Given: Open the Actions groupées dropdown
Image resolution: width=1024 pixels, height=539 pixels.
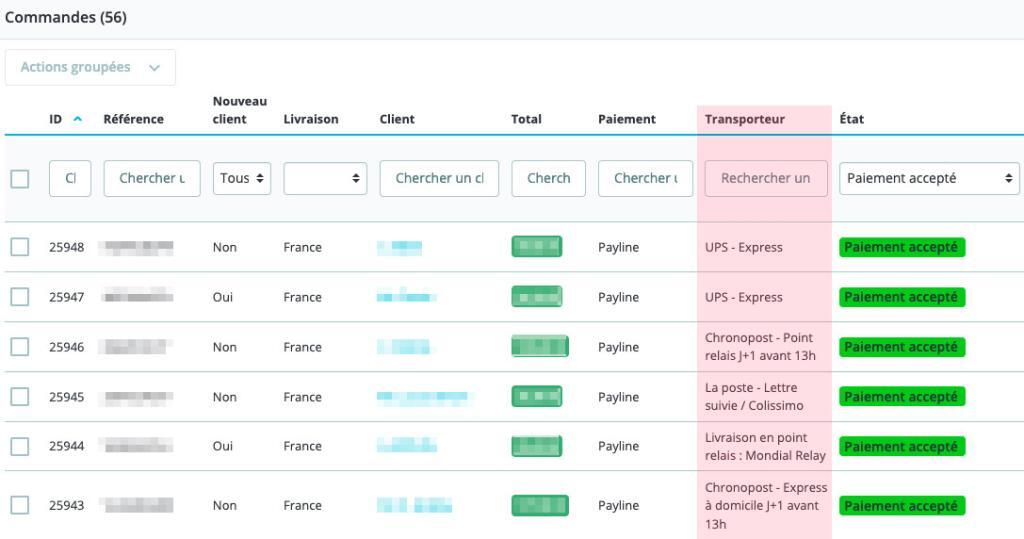Looking at the screenshot, I should (90, 67).
